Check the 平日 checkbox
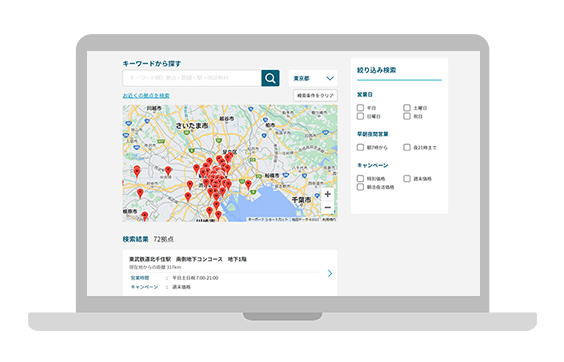The width and height of the screenshot is (564, 362). pyautogui.click(x=360, y=108)
